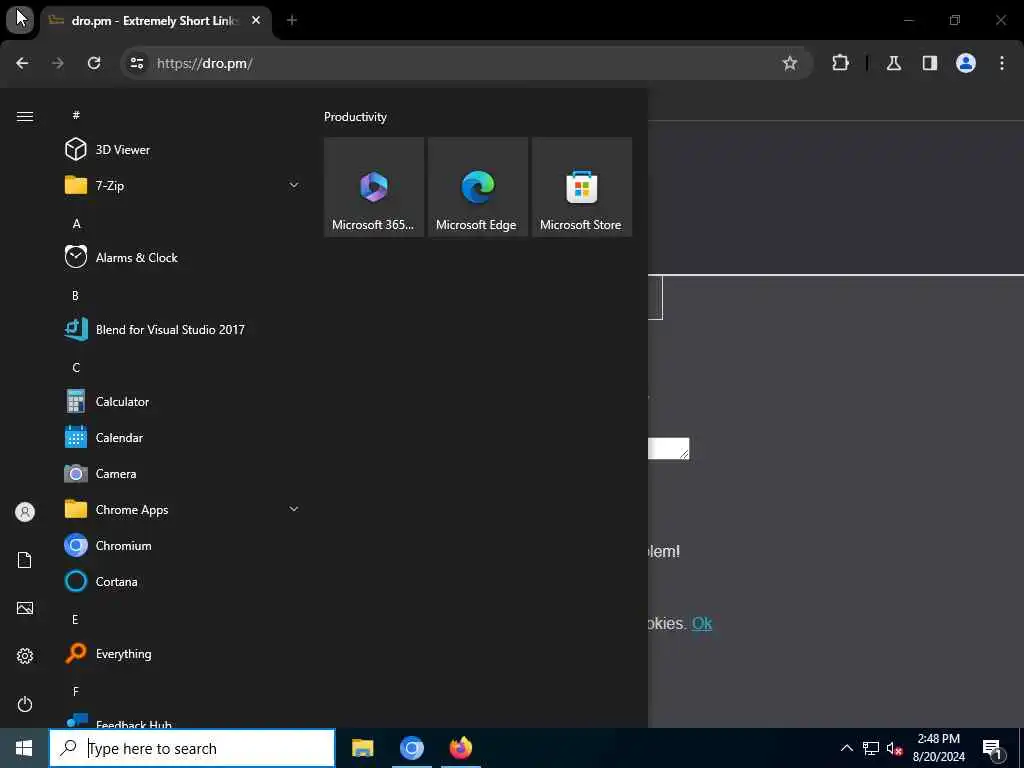This screenshot has height=768, width=1024.
Task: Click the Power button in Start
Action: (x=25, y=704)
